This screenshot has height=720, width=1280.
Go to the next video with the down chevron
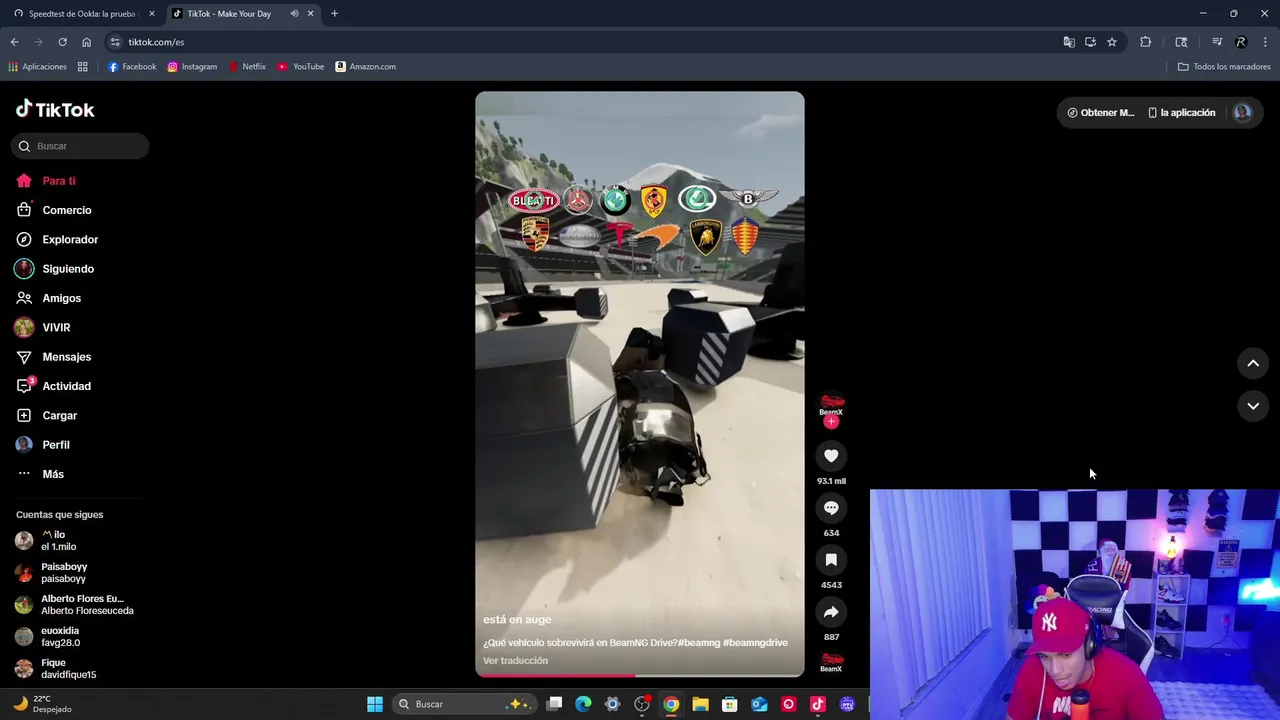[x=1253, y=406]
